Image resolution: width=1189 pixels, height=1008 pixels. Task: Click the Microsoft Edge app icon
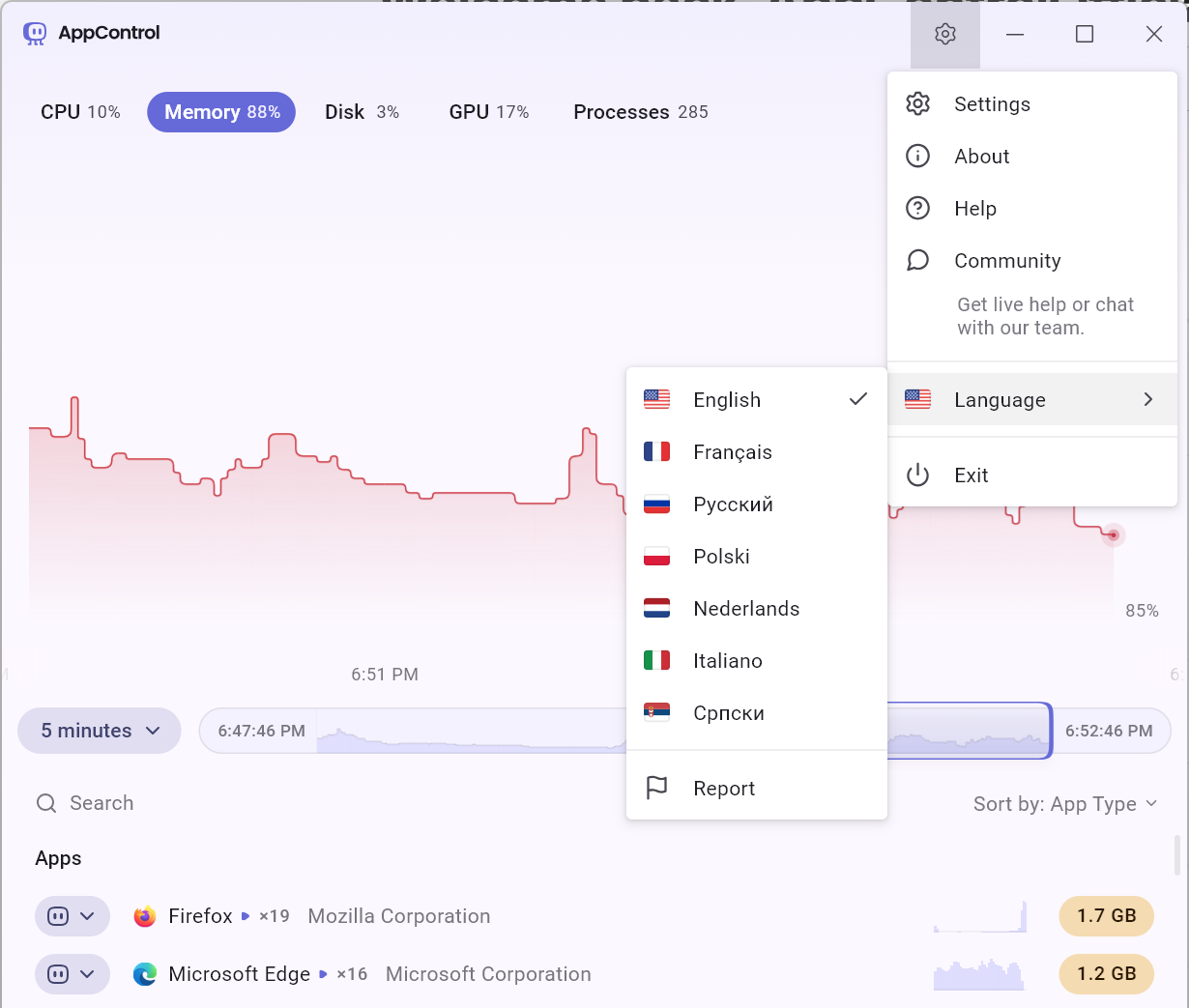click(x=145, y=974)
